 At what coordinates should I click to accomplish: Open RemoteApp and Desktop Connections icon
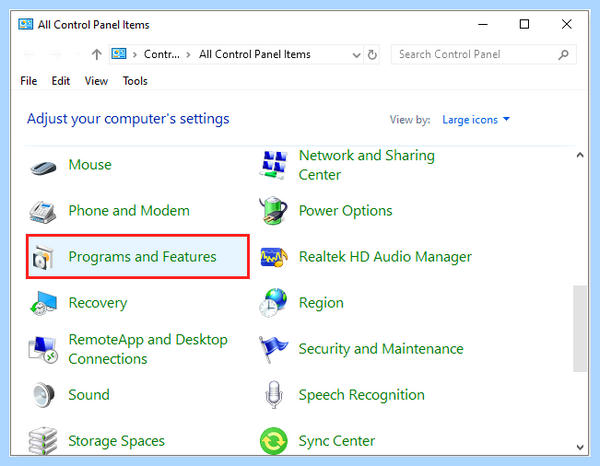tap(43, 349)
